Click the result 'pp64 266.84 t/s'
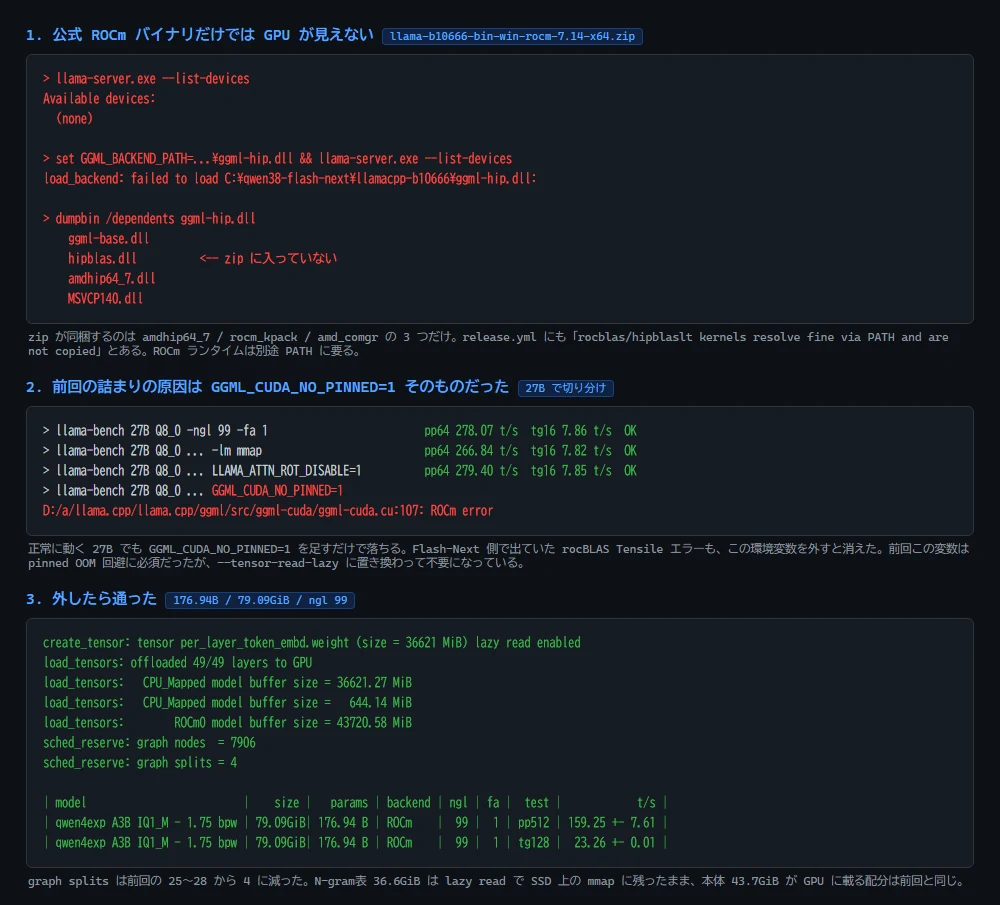Image resolution: width=1000 pixels, height=905 pixels. point(471,451)
